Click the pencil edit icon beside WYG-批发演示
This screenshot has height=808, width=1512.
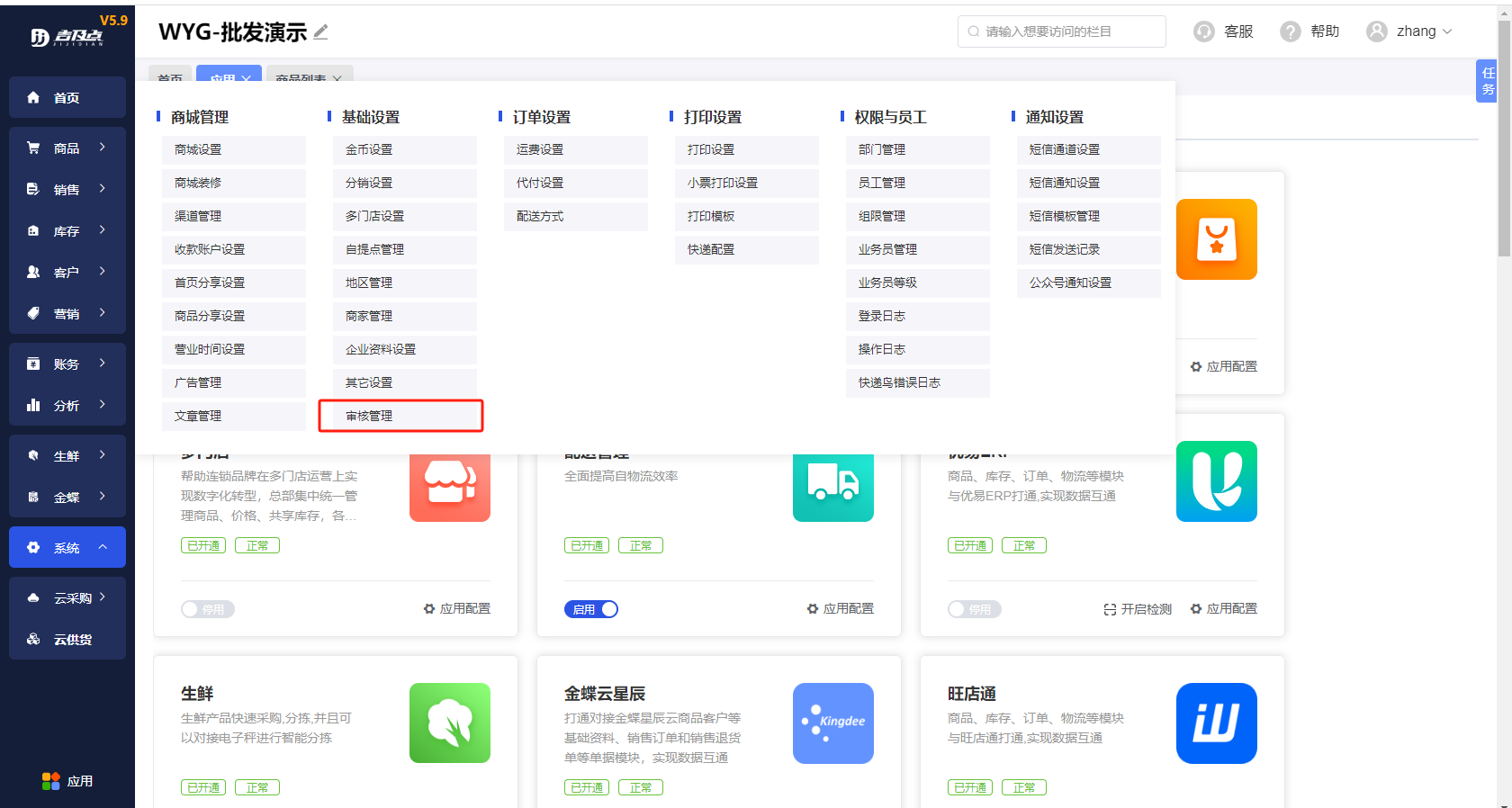pyautogui.click(x=320, y=32)
